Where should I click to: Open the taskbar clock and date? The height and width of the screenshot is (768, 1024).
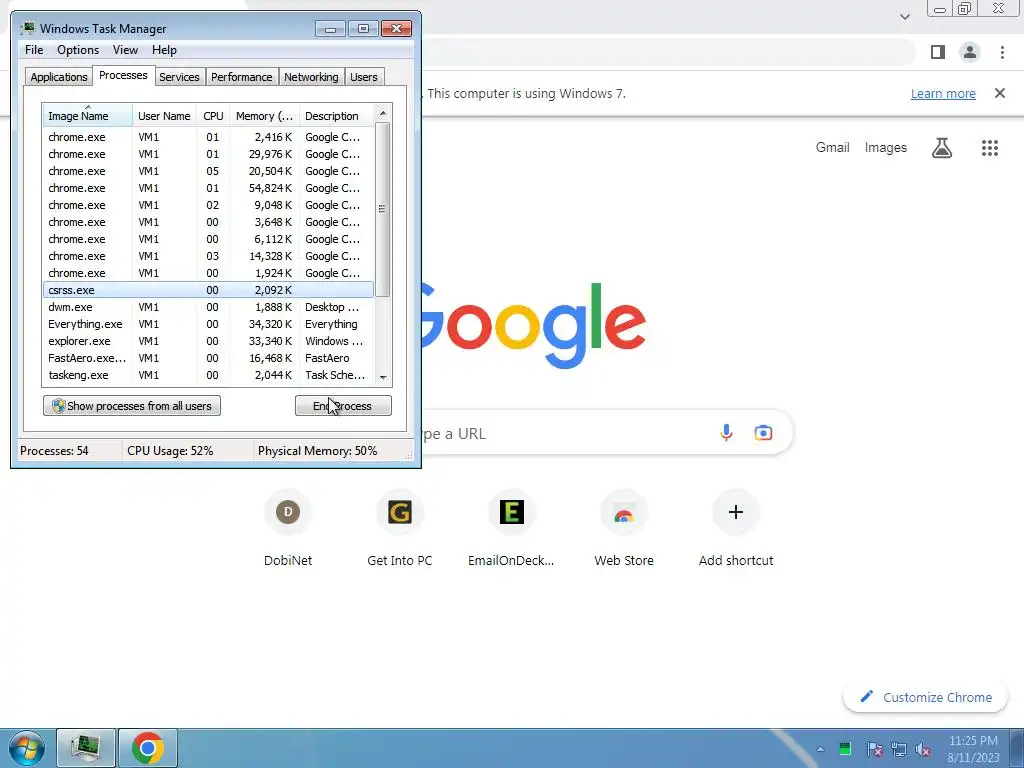point(973,749)
